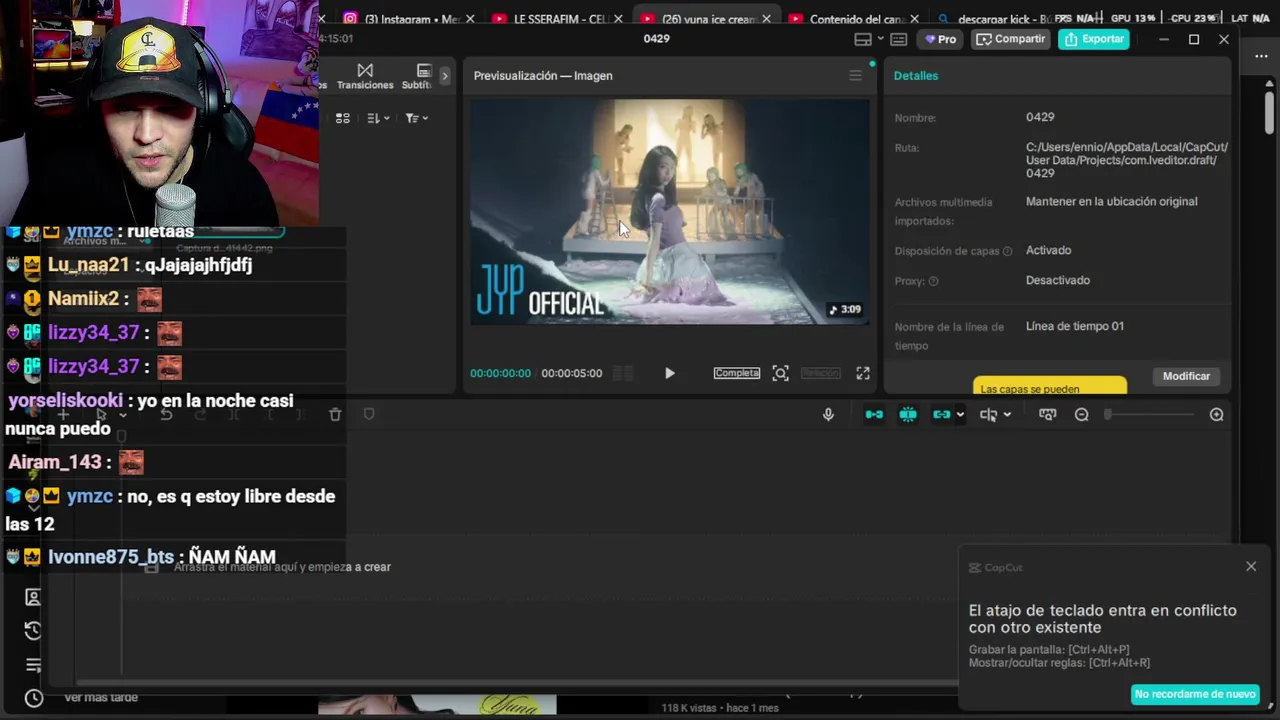Open the media sort order dropdown

coord(378,118)
